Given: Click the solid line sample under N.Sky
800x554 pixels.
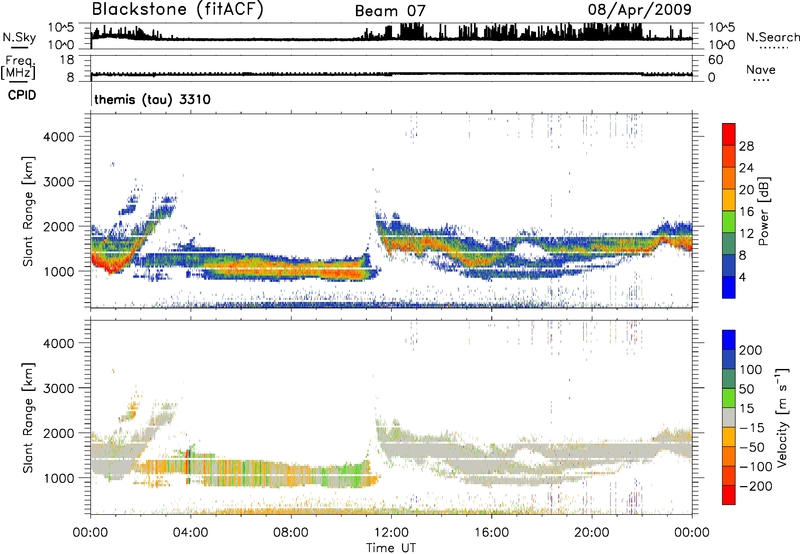Looking at the screenshot, I should coord(19,47).
